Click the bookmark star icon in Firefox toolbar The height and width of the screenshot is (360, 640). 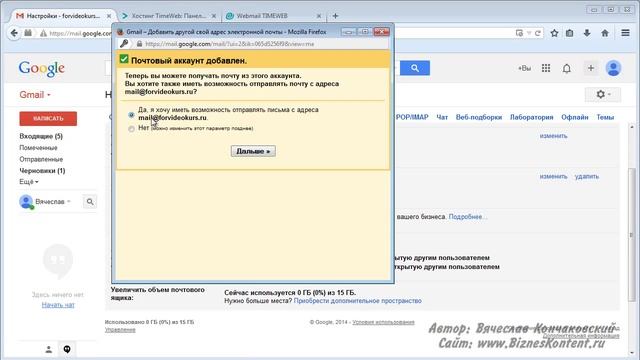(554, 33)
